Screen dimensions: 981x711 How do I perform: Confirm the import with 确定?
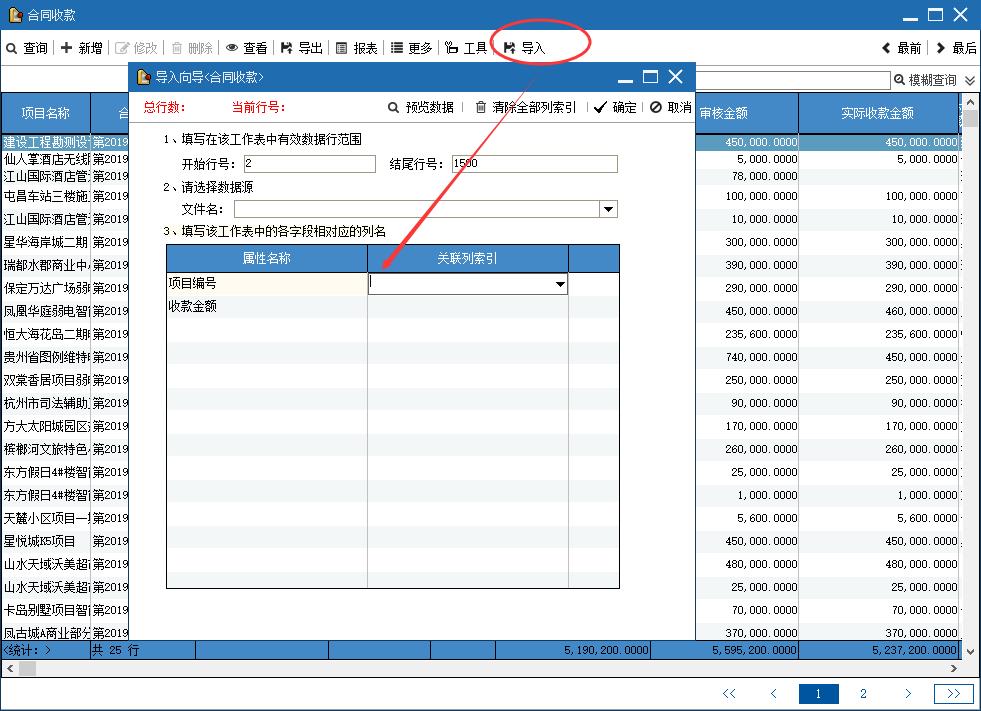pos(615,107)
